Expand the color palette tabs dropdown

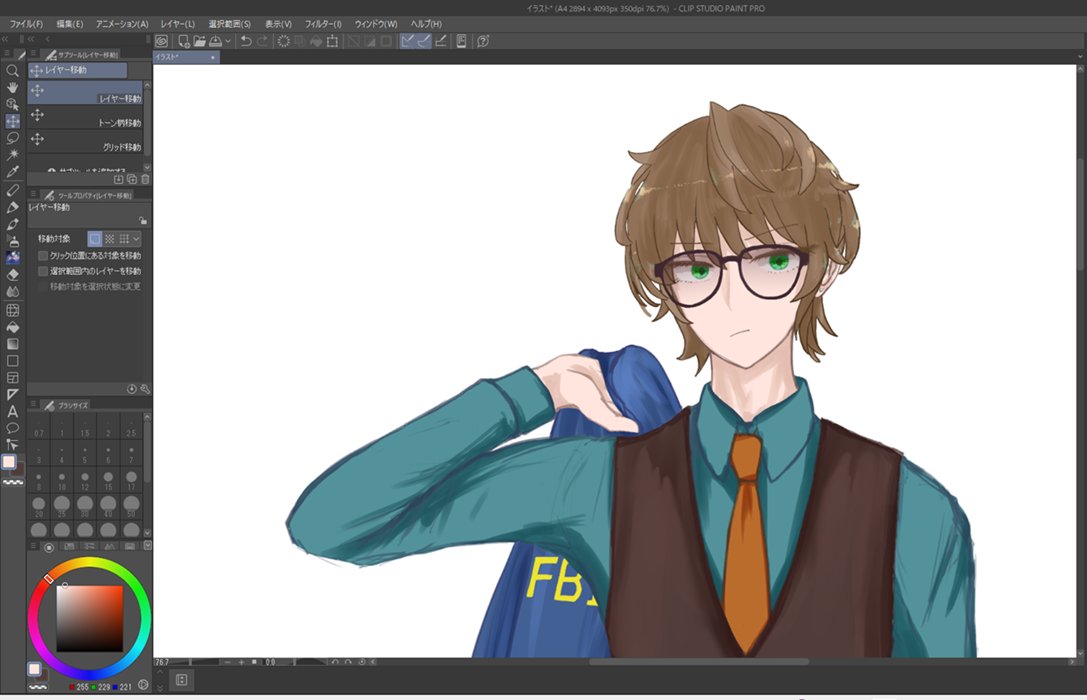[x=147, y=546]
